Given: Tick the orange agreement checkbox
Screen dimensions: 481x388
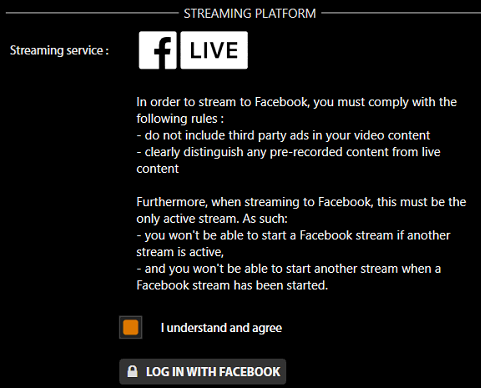Looking at the screenshot, I should (x=131, y=327).
